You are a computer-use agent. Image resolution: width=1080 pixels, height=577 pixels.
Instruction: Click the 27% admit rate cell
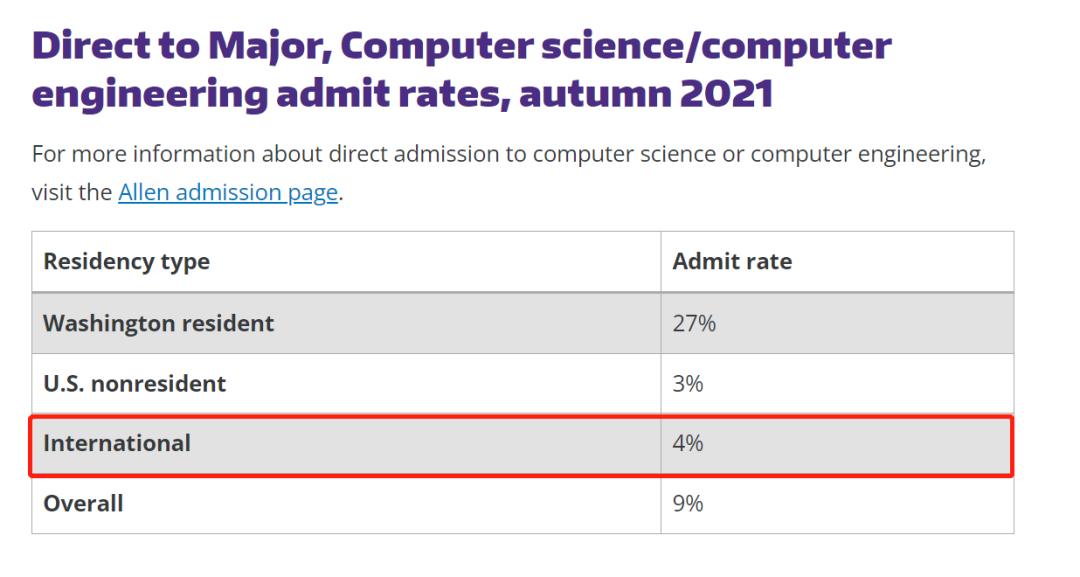[694, 323]
